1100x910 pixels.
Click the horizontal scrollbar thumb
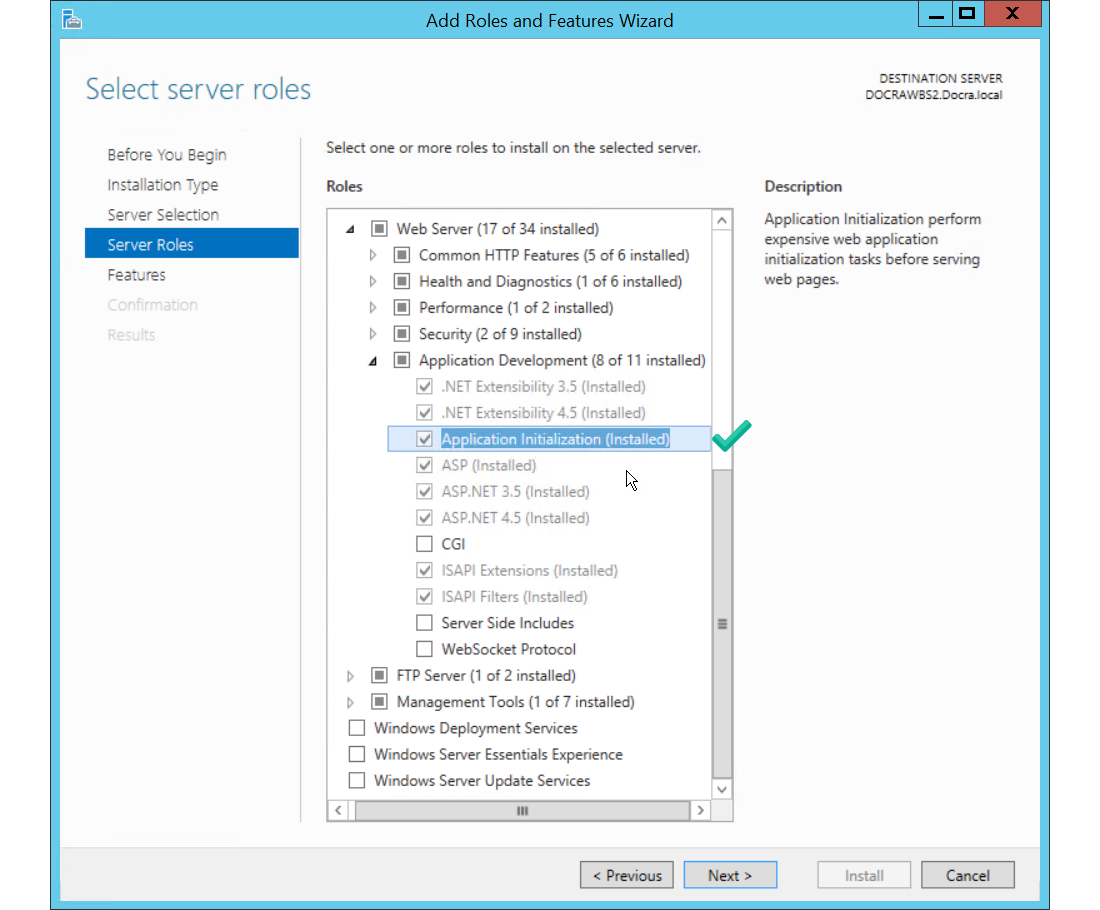click(522, 810)
